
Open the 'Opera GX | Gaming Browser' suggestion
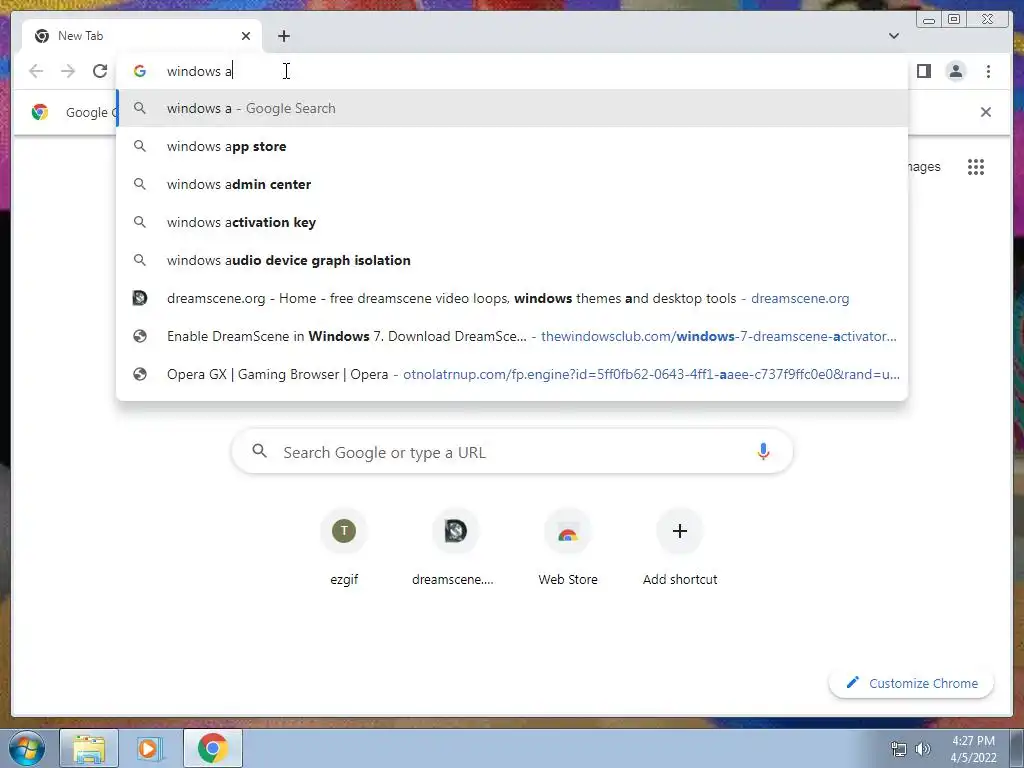(x=512, y=374)
